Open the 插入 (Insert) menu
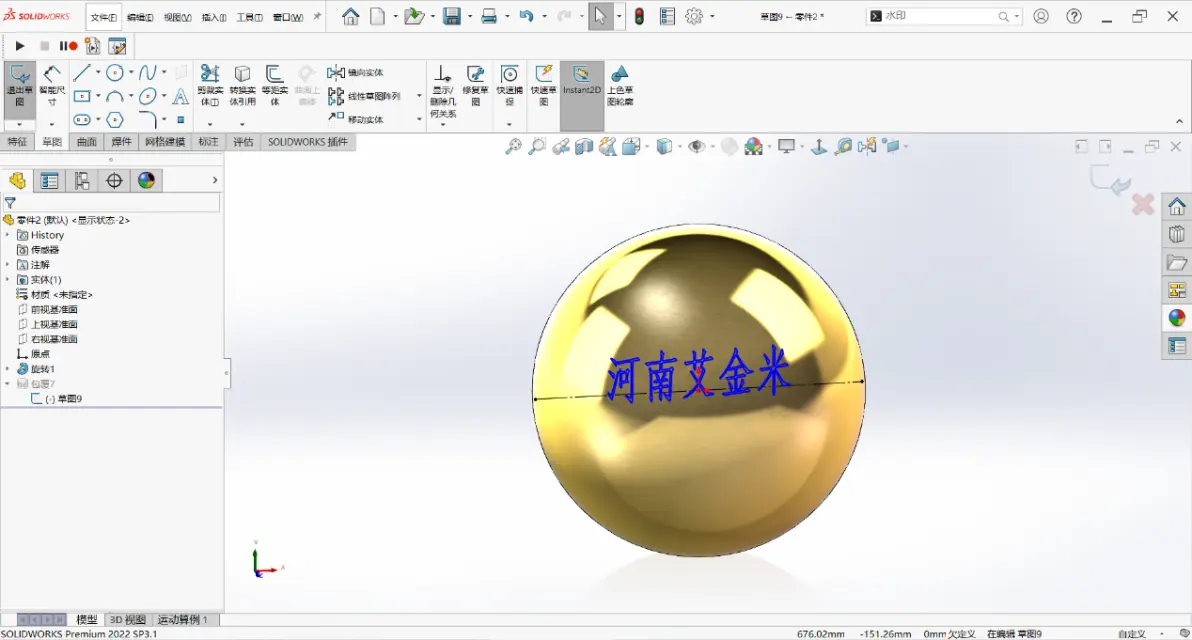 (x=214, y=17)
